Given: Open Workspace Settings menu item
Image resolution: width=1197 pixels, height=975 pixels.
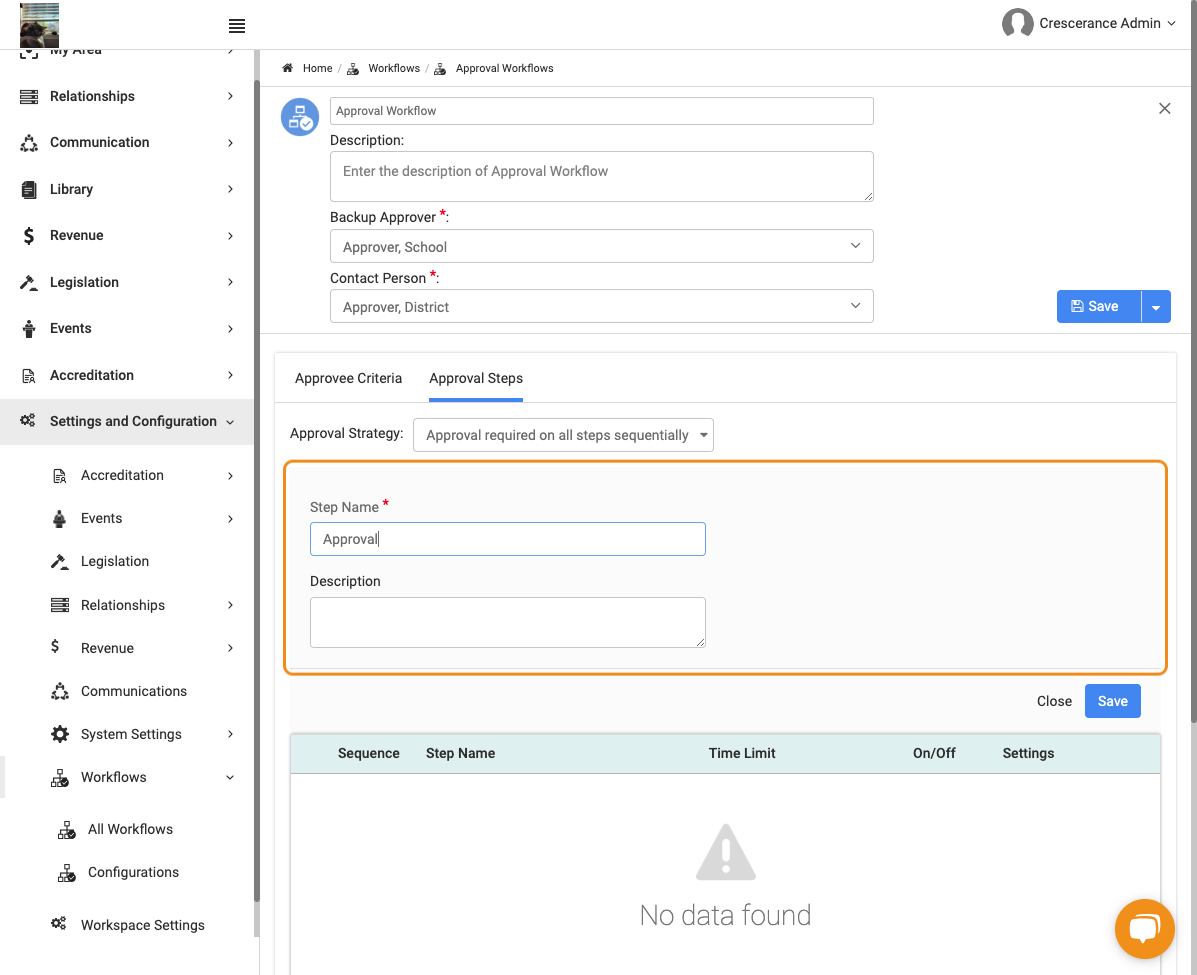Looking at the screenshot, I should [x=143, y=925].
